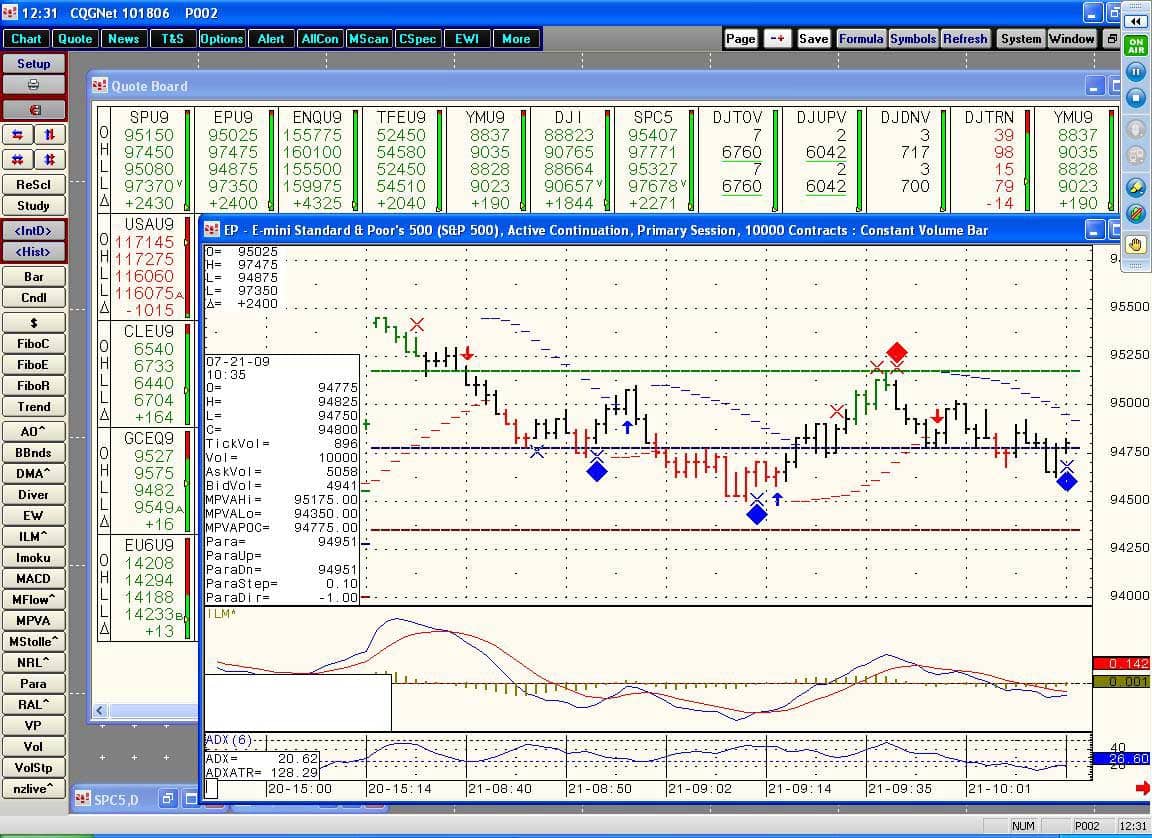The height and width of the screenshot is (838, 1152).
Task: Toggle the ON AIR broadcast indicator
Action: point(1137,44)
